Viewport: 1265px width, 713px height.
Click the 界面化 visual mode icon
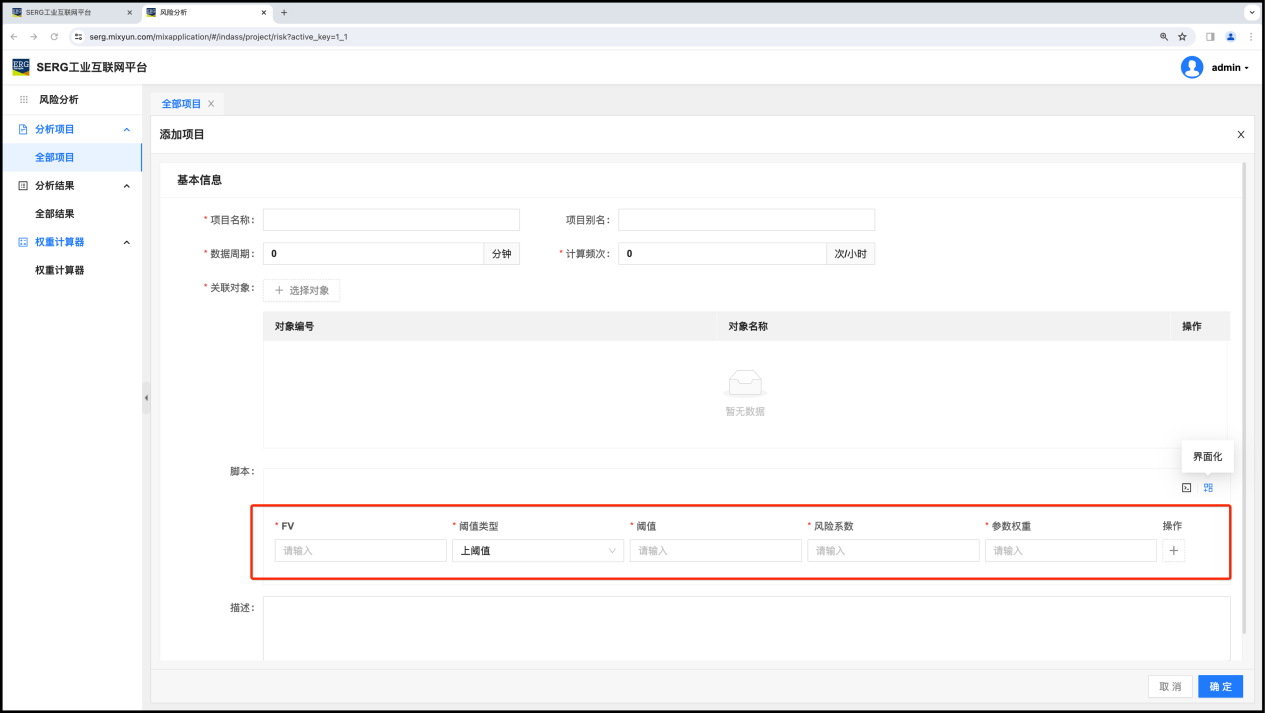coord(1208,488)
